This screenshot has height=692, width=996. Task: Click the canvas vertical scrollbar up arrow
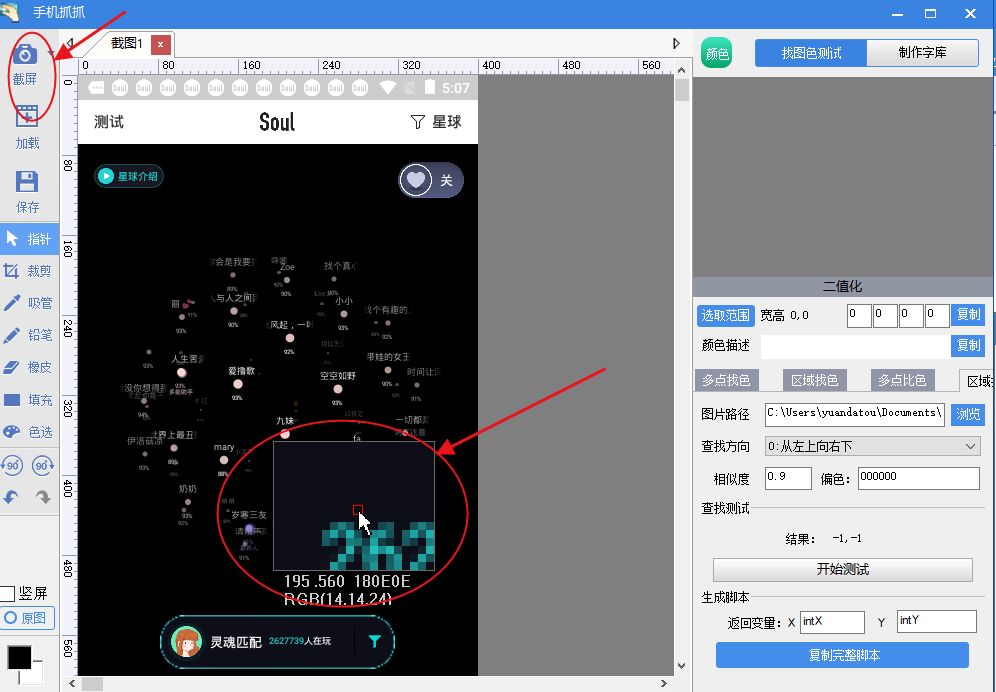[x=682, y=70]
